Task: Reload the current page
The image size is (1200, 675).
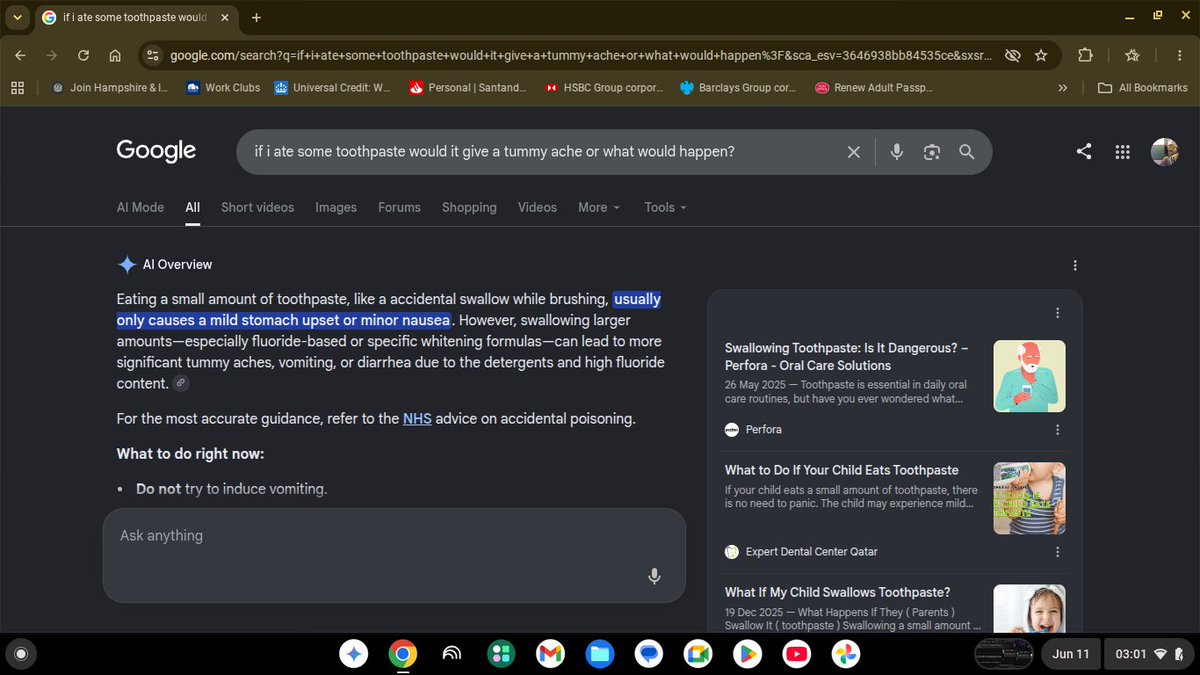Action: (x=84, y=56)
